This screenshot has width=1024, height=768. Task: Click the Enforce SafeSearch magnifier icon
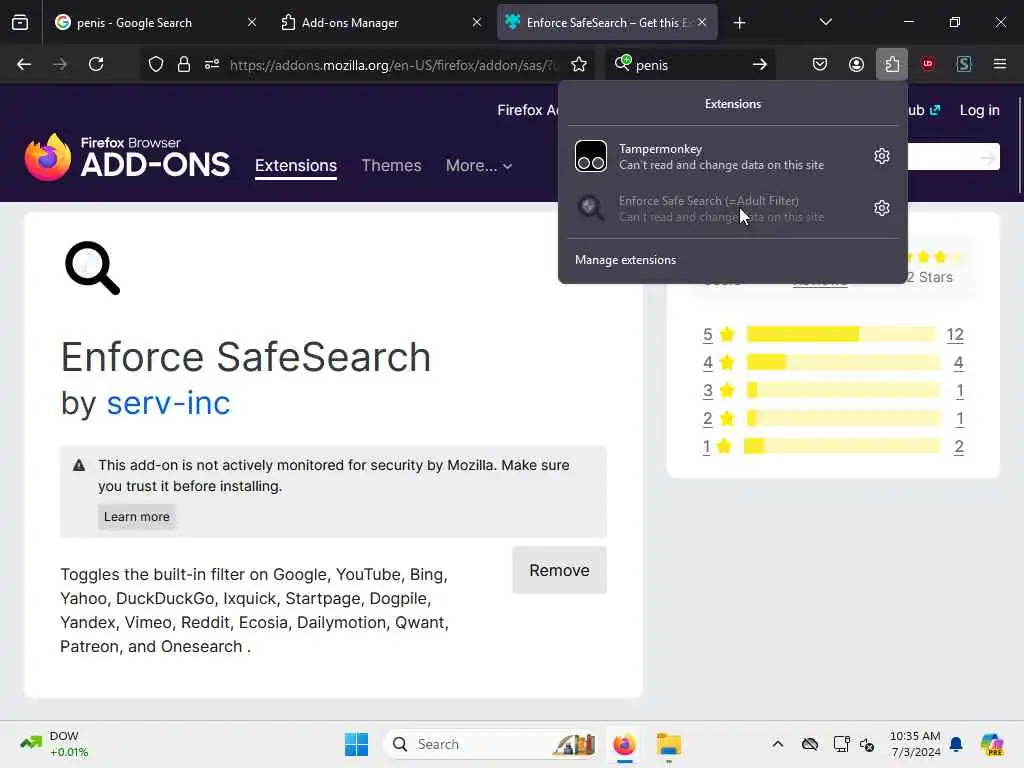pos(92,268)
